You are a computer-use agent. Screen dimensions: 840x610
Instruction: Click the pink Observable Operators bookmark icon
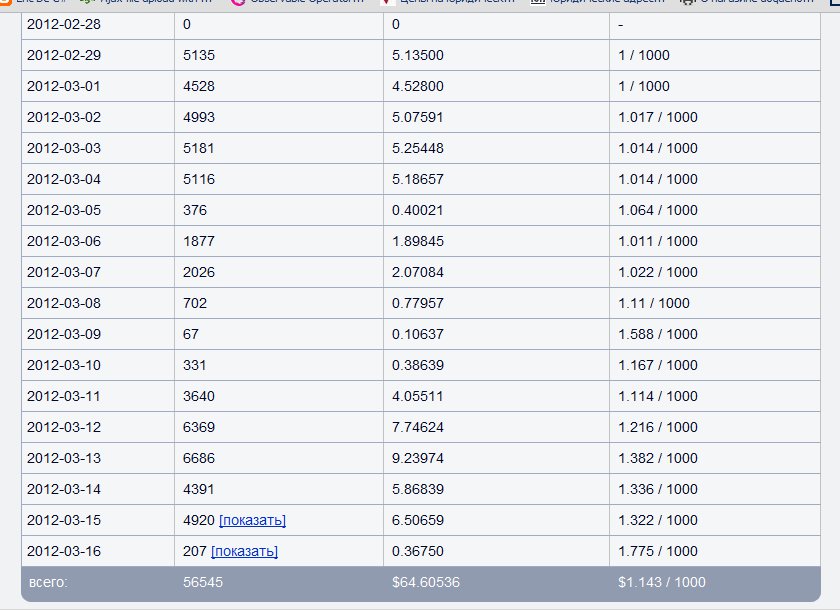point(237,2)
